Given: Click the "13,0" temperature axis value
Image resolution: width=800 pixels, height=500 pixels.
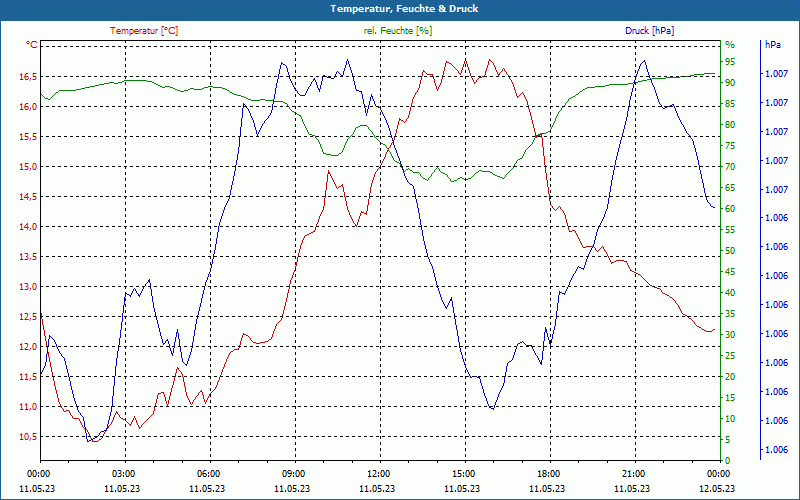Looking at the screenshot, I should tap(28, 287).
